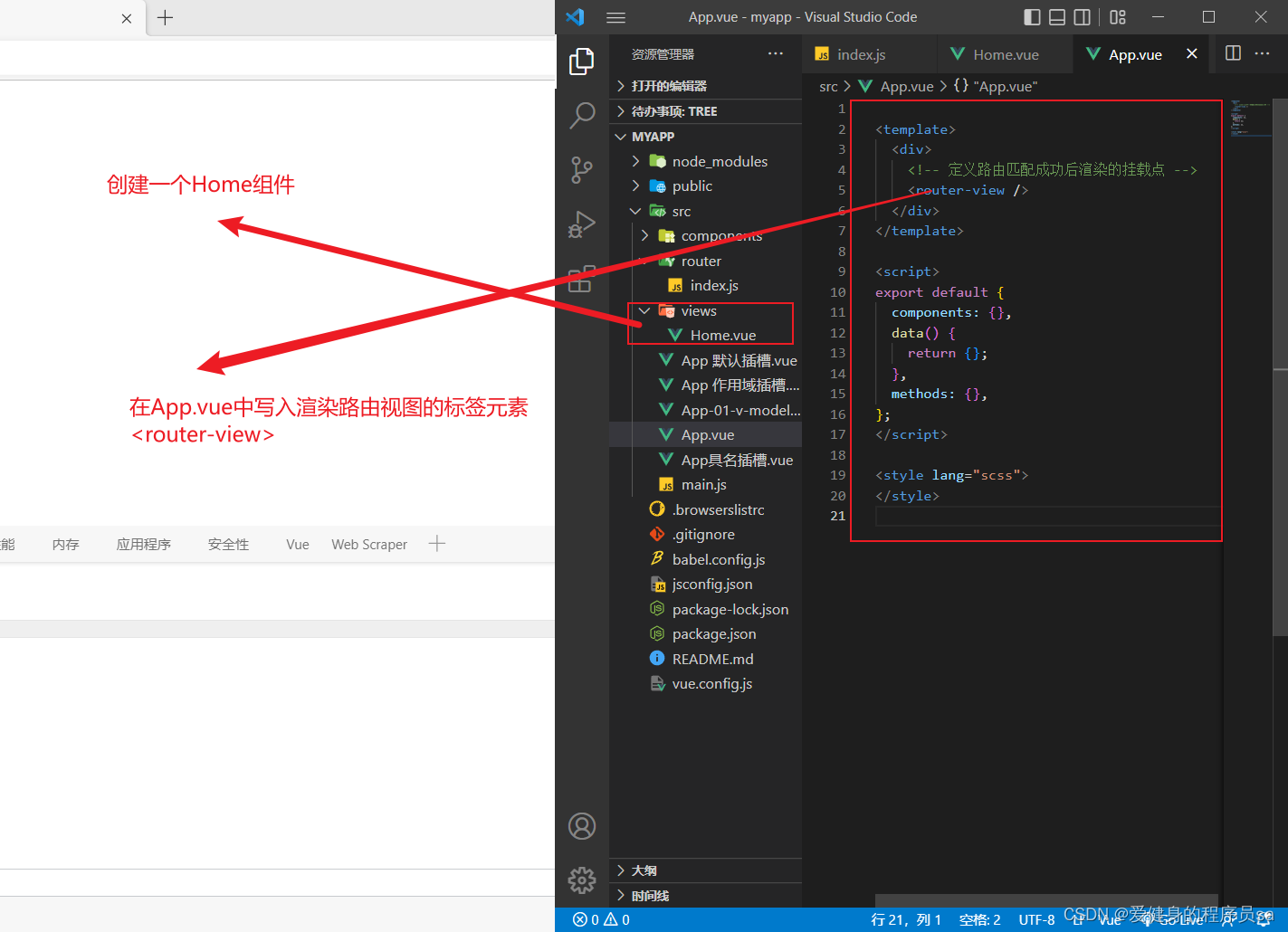
Task: Open vue.config.js file
Action: [x=705, y=683]
